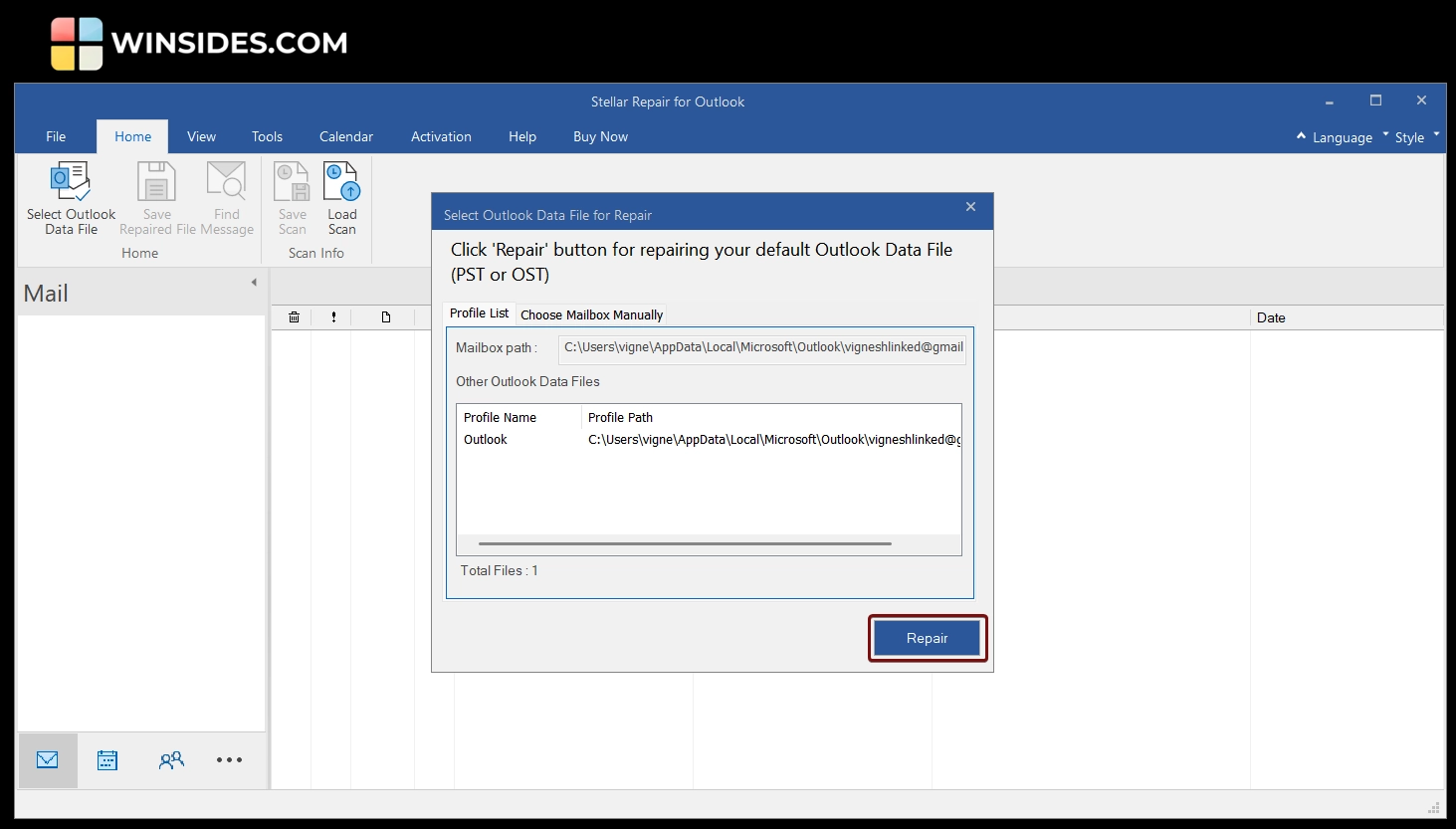This screenshot has width=1456, height=829.
Task: Open the Activation ribbon tab
Action: point(441,136)
